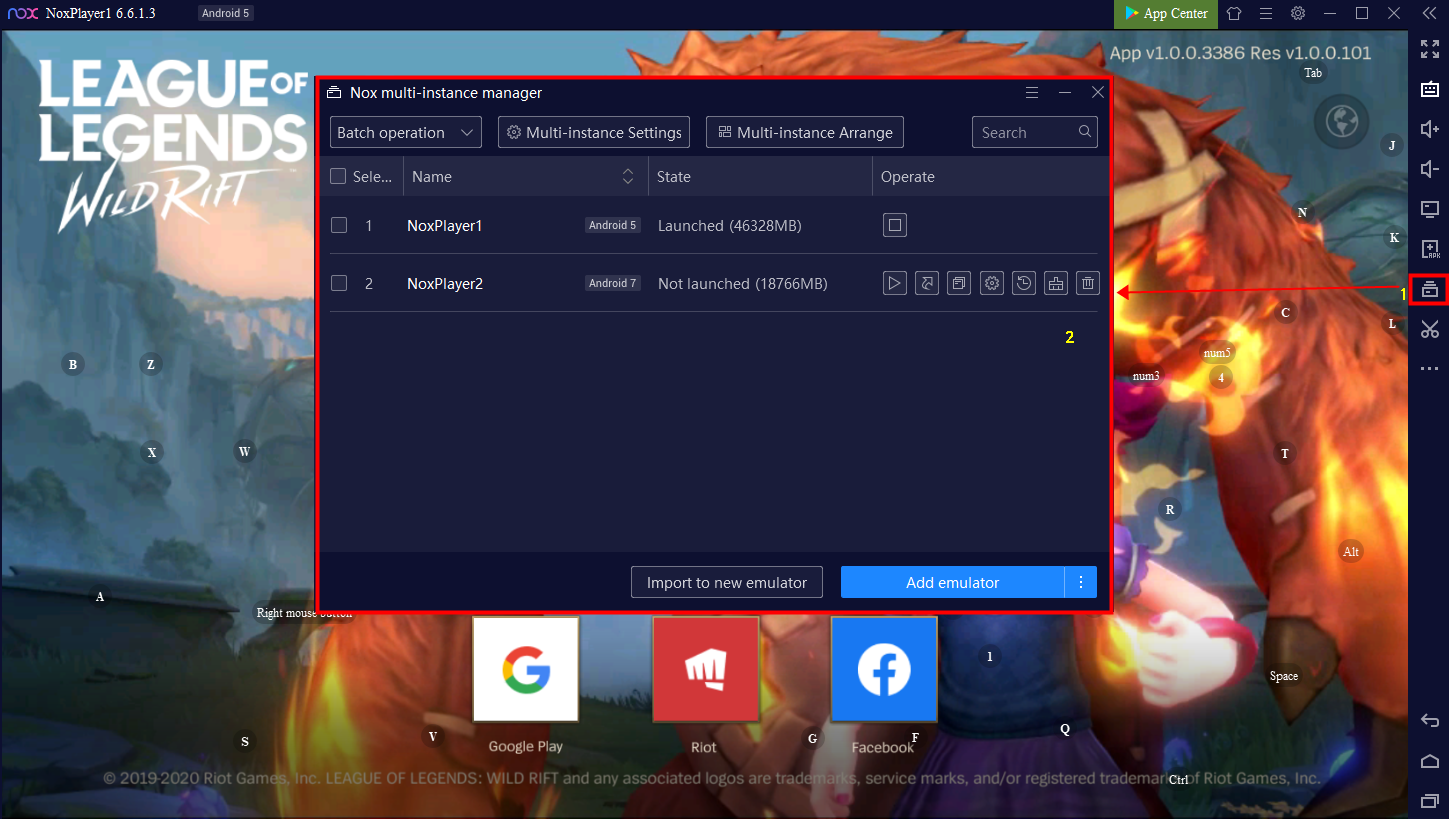The height and width of the screenshot is (819, 1449).
Task: Open backup and restore for NoxPlayer2
Action: 1024,284
